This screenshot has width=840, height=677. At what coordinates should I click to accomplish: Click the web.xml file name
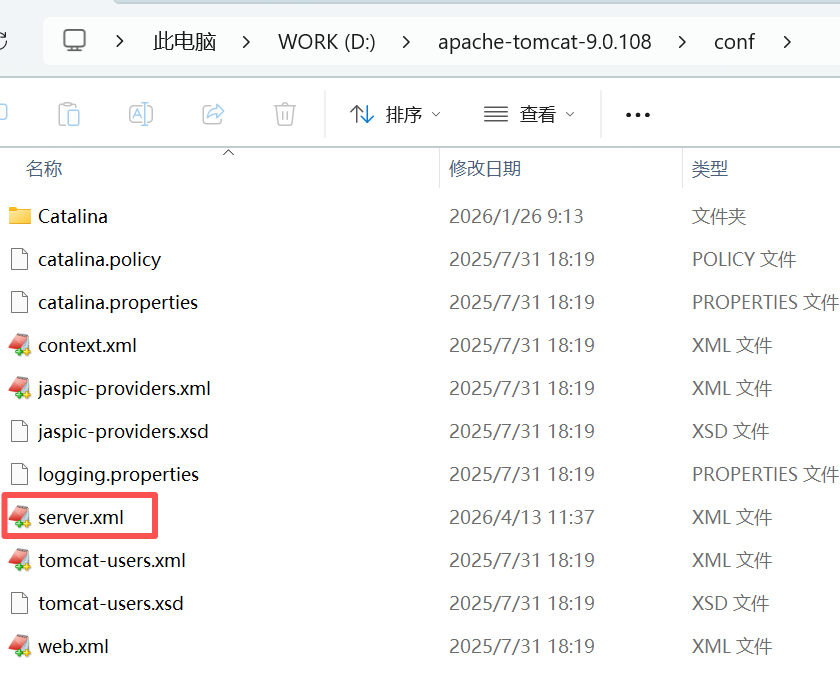point(73,646)
